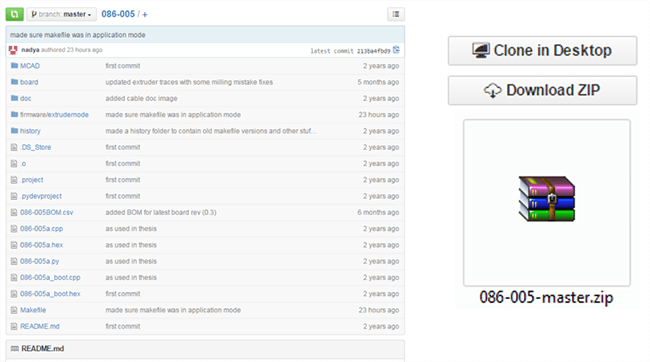Click folder icon beside history
Image resolution: width=650 pixels, height=362 pixels.
pos(15,130)
